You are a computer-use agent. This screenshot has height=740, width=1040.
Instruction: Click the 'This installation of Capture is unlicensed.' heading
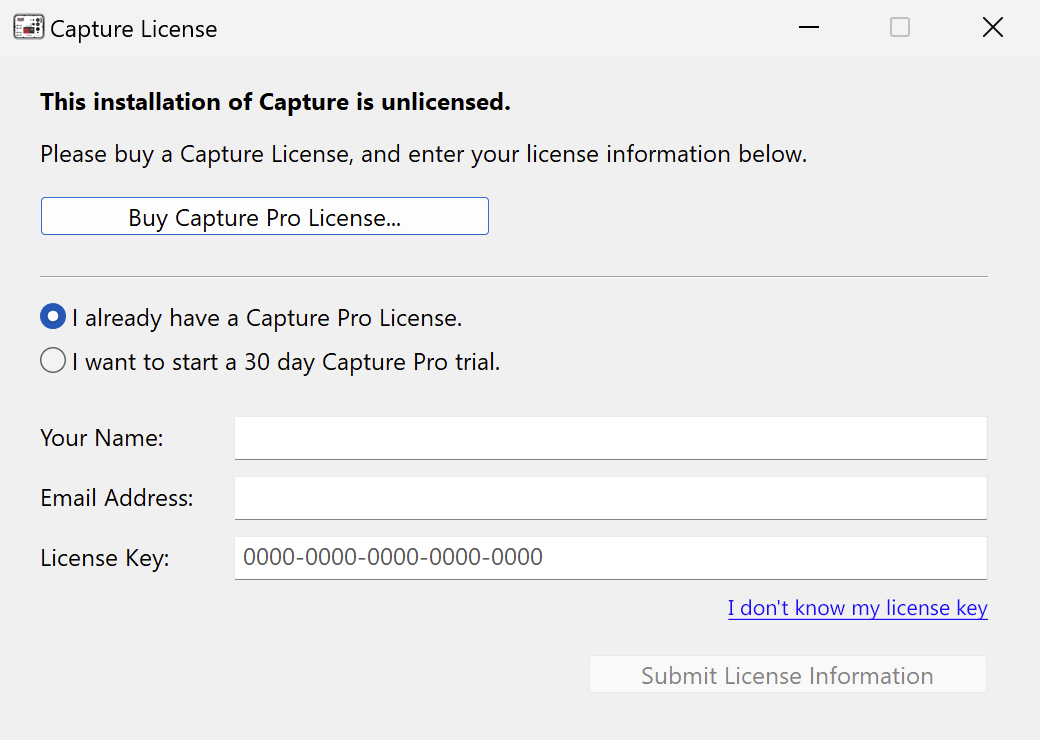pyautogui.click(x=275, y=102)
